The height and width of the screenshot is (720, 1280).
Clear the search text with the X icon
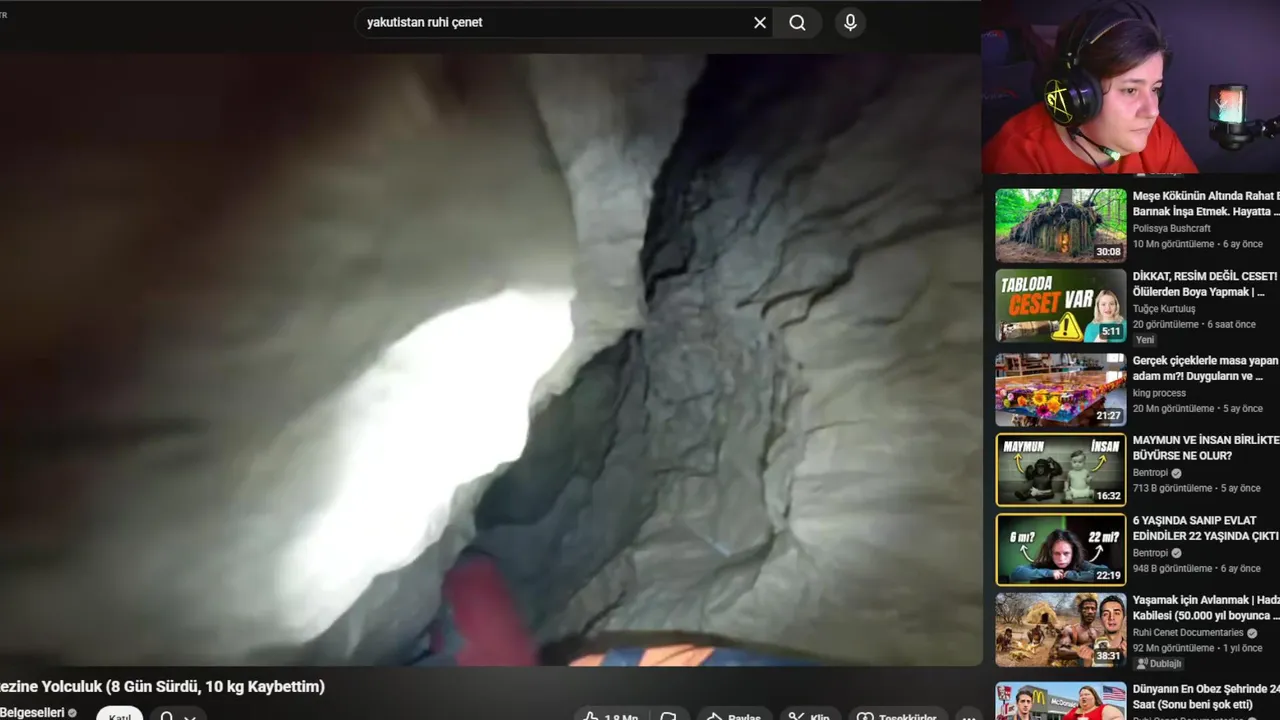click(760, 23)
